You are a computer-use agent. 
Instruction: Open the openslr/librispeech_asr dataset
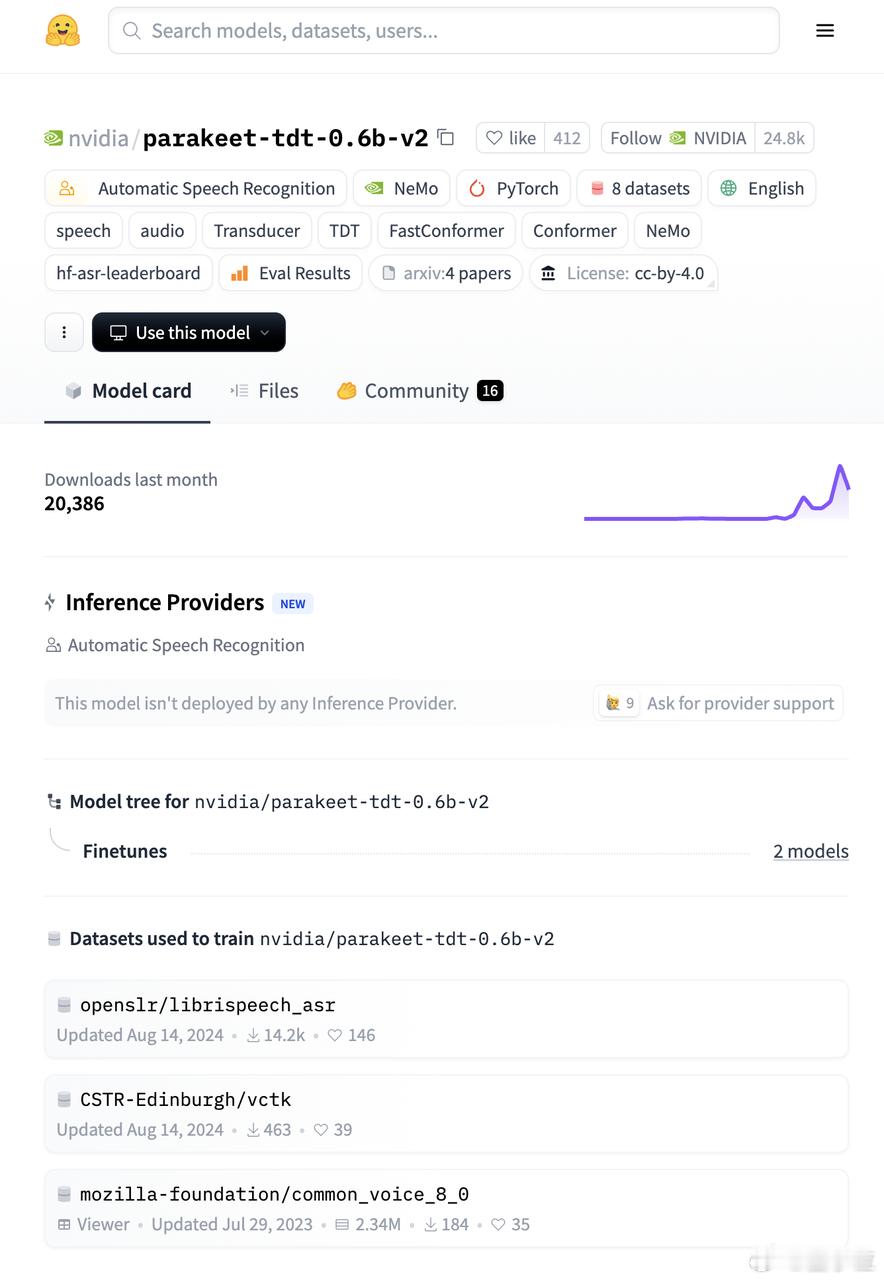tap(446, 1019)
